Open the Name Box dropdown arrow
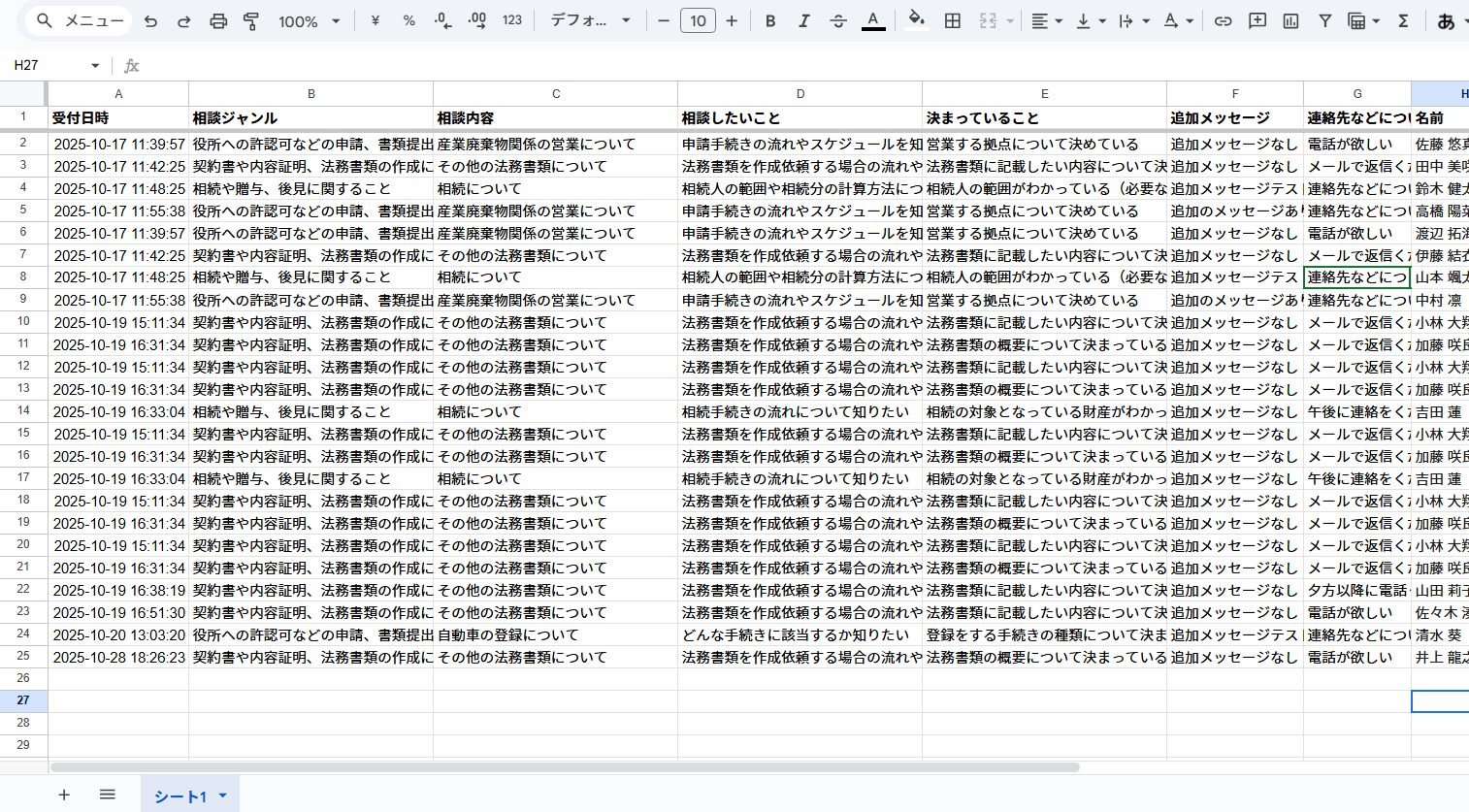This screenshot has width=1469, height=812. click(95, 65)
